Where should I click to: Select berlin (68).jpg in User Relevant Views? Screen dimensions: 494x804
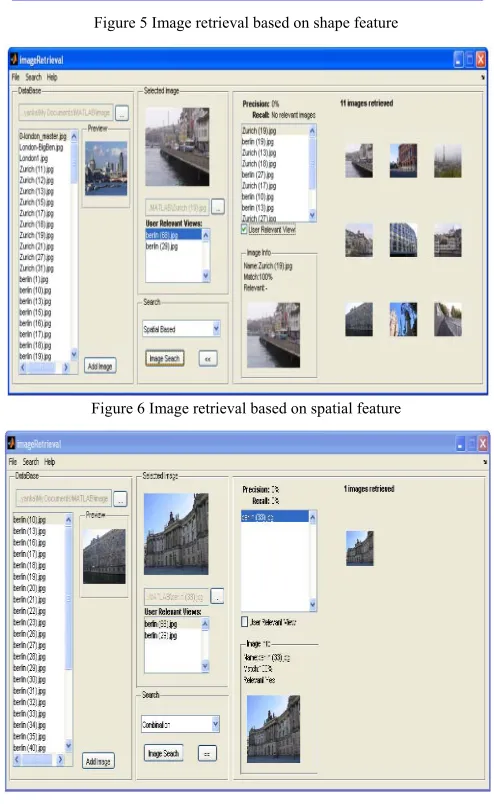pyautogui.click(x=174, y=235)
